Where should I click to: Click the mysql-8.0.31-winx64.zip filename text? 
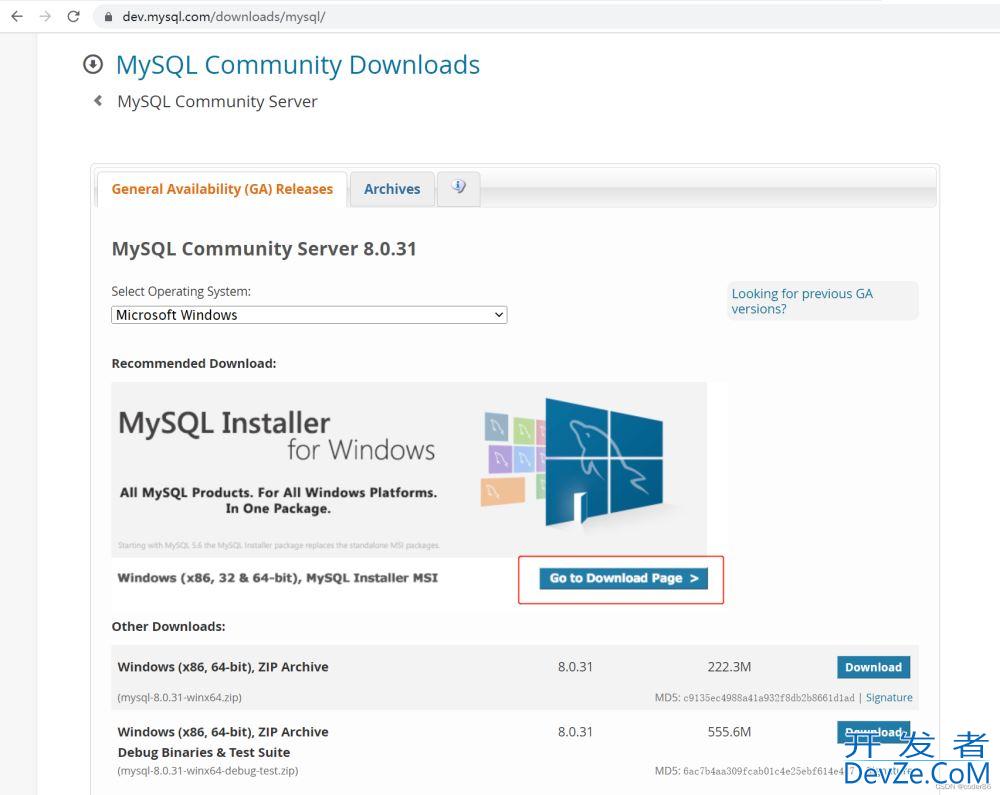point(179,697)
